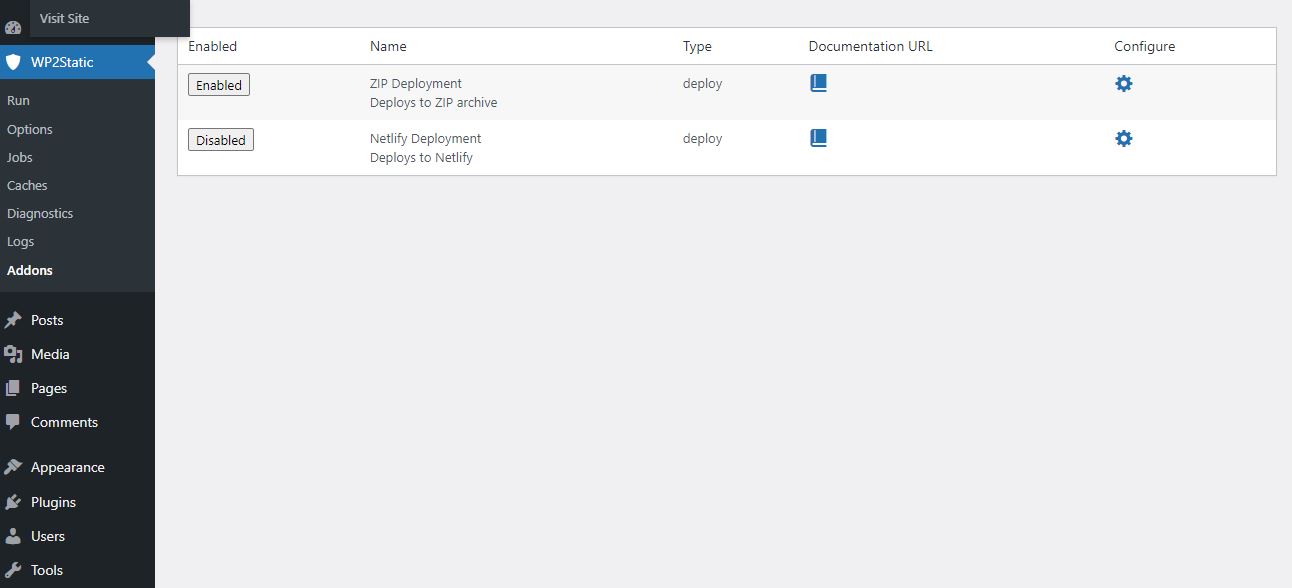Open the Posts menu label
The height and width of the screenshot is (588, 1292).
47,320
